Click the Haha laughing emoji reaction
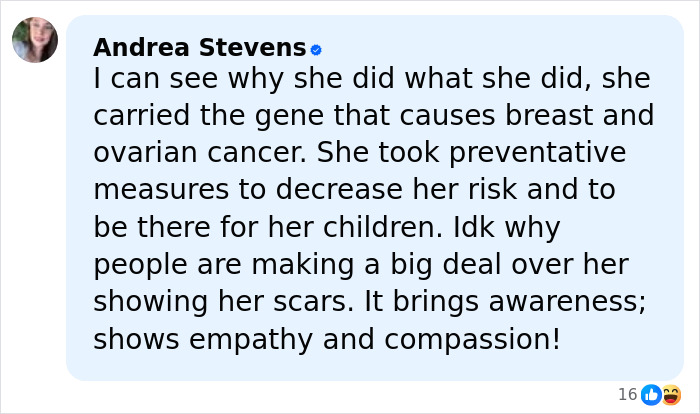This screenshot has width=700, height=414. click(x=669, y=394)
